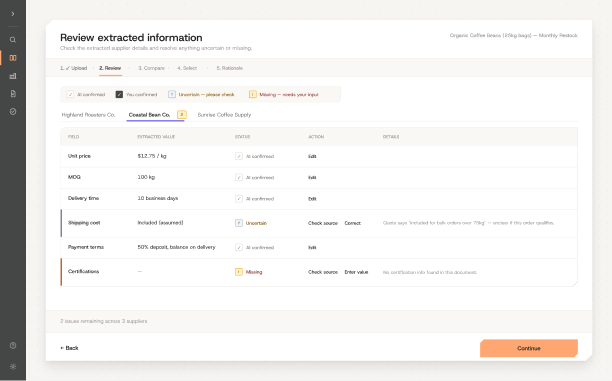The image size is (612, 381).
Task: Open the settings gear icon in sidebar
Action: coord(13,367)
